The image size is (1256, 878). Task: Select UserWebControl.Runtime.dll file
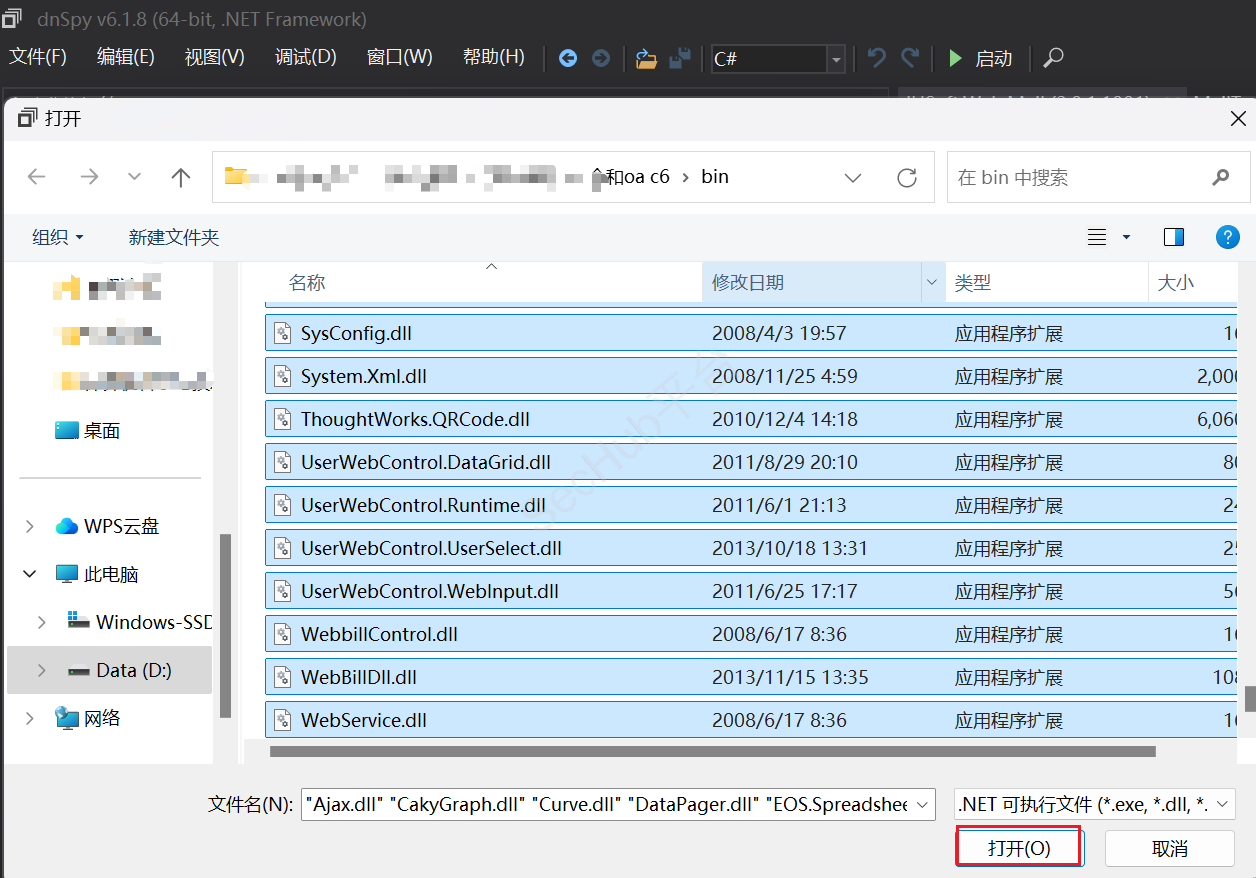[x=750, y=505]
